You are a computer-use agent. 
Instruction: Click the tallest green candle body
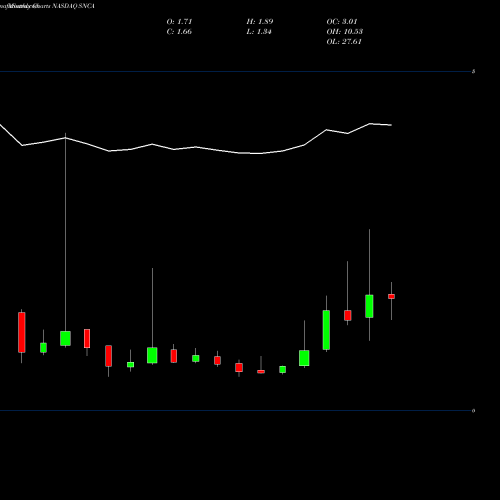point(326,330)
